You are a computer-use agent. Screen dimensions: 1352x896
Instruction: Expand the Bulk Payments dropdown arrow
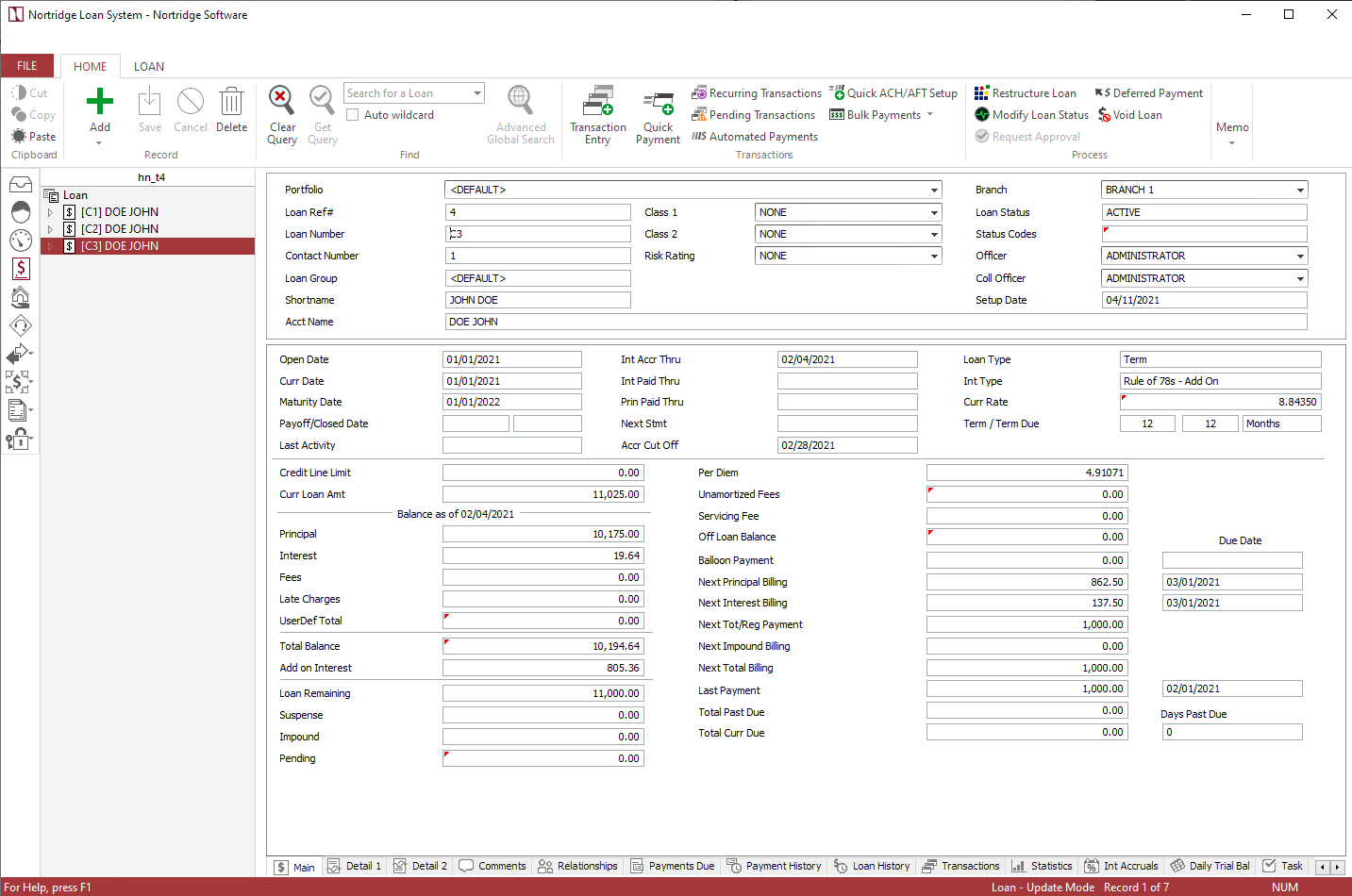930,115
